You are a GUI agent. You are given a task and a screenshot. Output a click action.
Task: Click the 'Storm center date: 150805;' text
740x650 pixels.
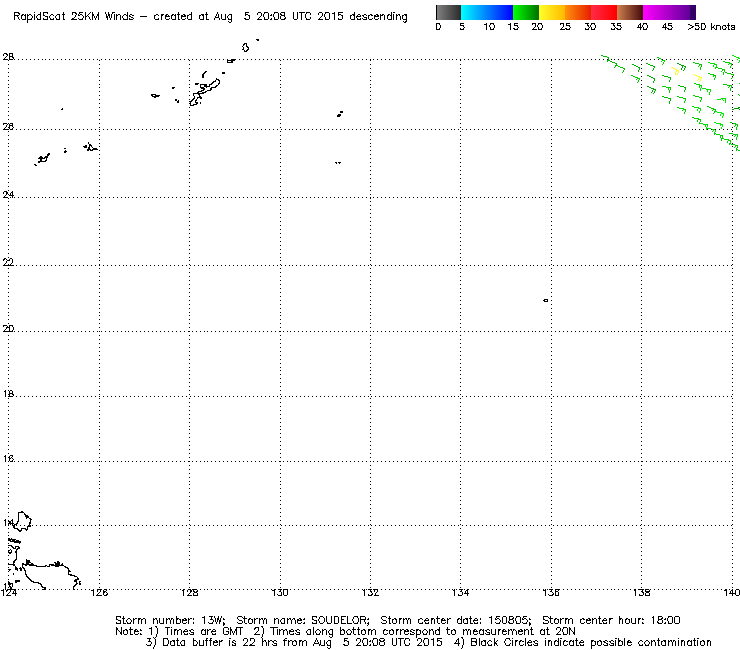tap(456, 620)
